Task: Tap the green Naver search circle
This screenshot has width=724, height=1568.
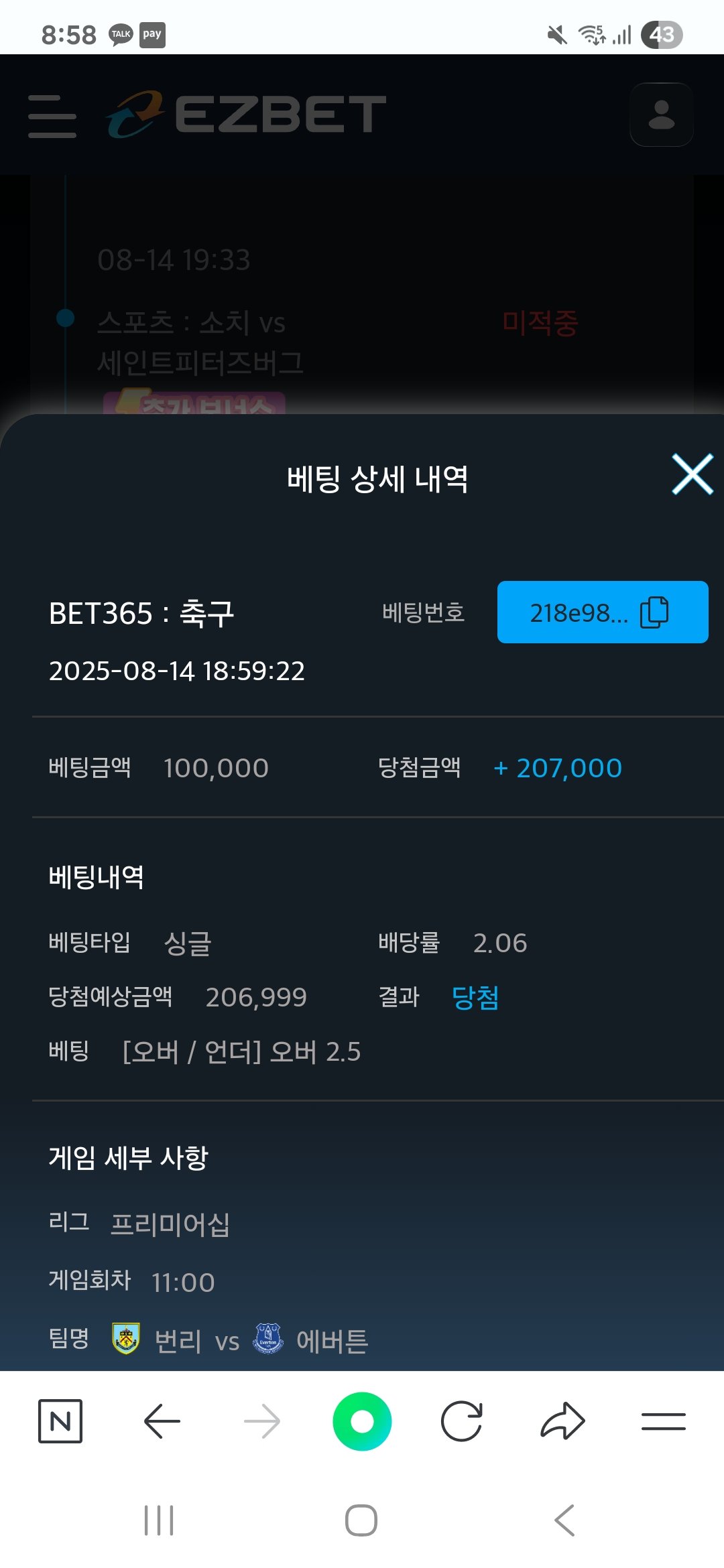Action: click(x=362, y=1421)
